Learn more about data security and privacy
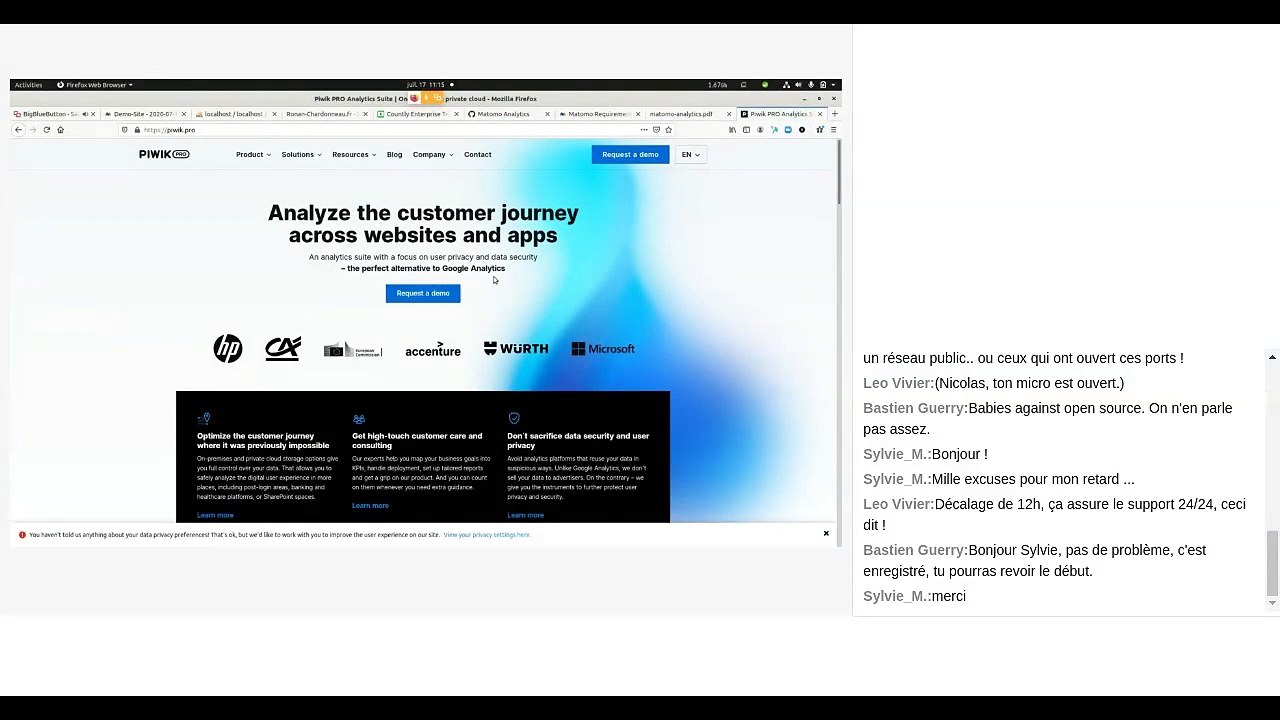1280x720 pixels. pyautogui.click(x=525, y=515)
